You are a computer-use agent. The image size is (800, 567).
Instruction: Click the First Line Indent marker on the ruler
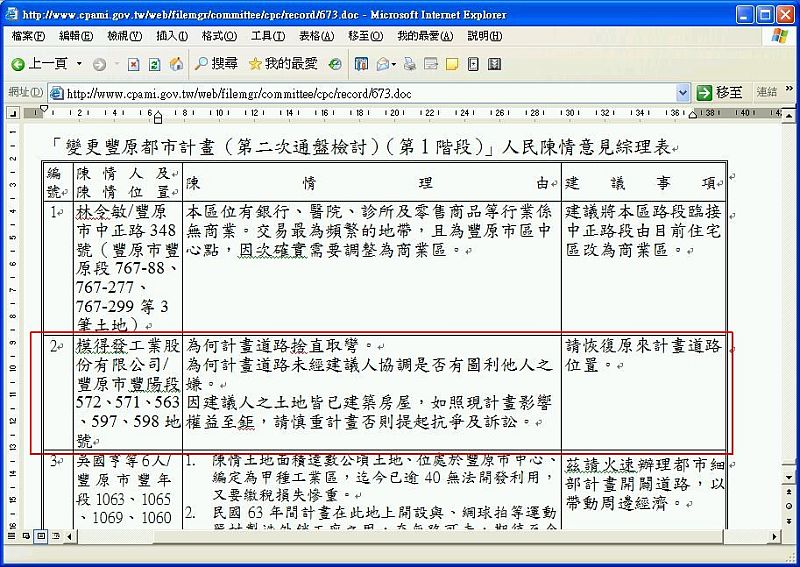44,108
